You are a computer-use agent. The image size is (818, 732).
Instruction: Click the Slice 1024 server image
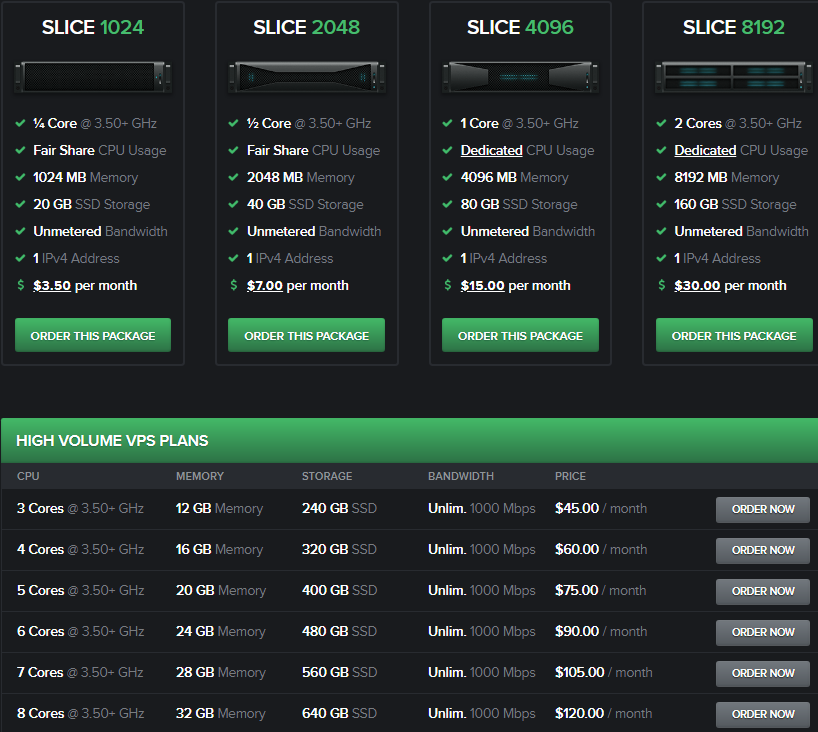point(93,77)
